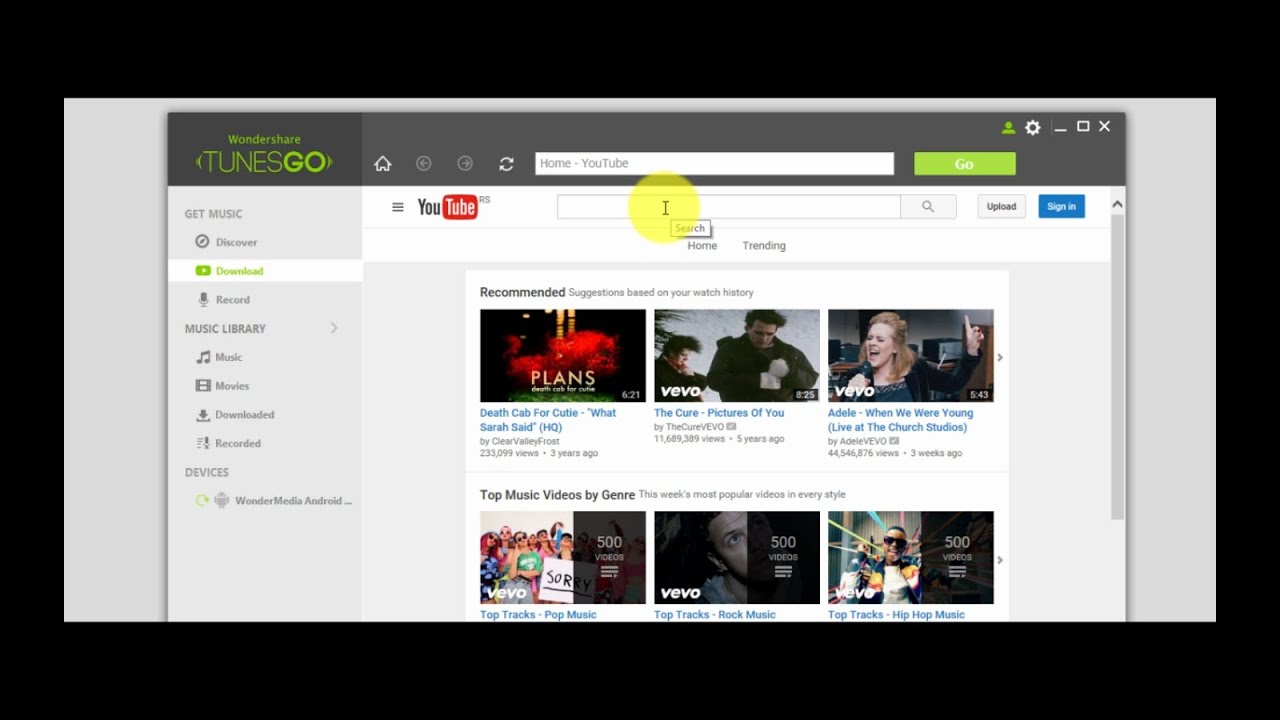The width and height of the screenshot is (1280, 720).
Task: Click 'The Cure - Pictures Of You' title
Action: 719,413
